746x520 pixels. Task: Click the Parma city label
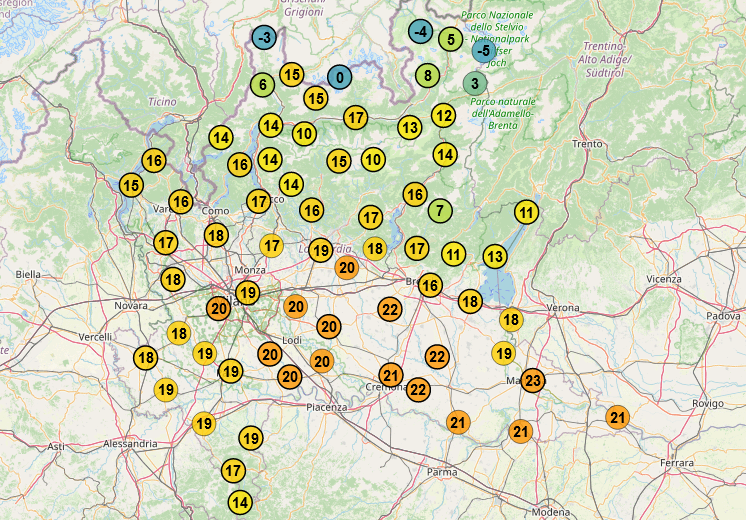[x=442, y=472]
